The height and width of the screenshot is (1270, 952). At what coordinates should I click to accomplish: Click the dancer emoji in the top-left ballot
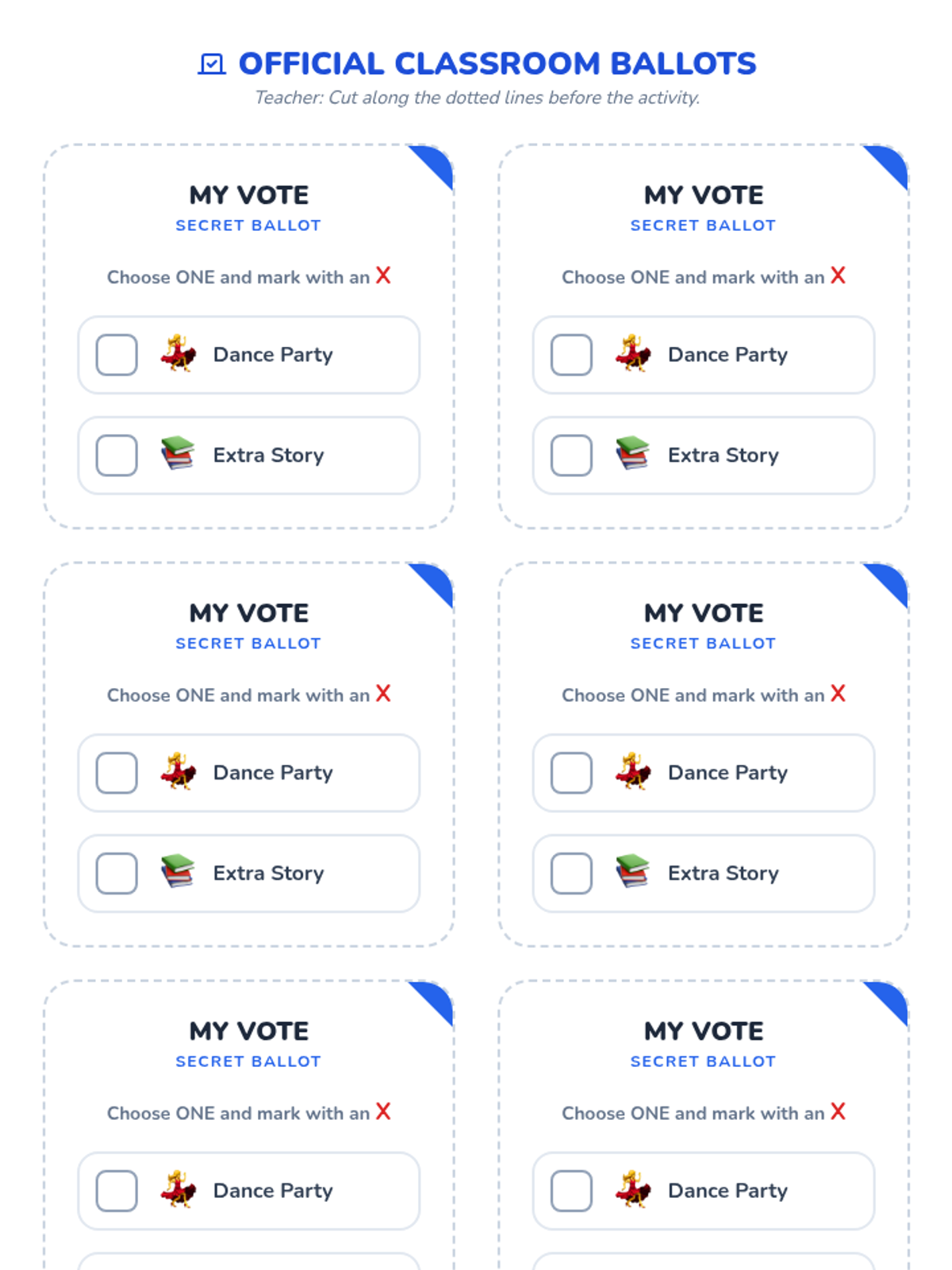pos(178,354)
